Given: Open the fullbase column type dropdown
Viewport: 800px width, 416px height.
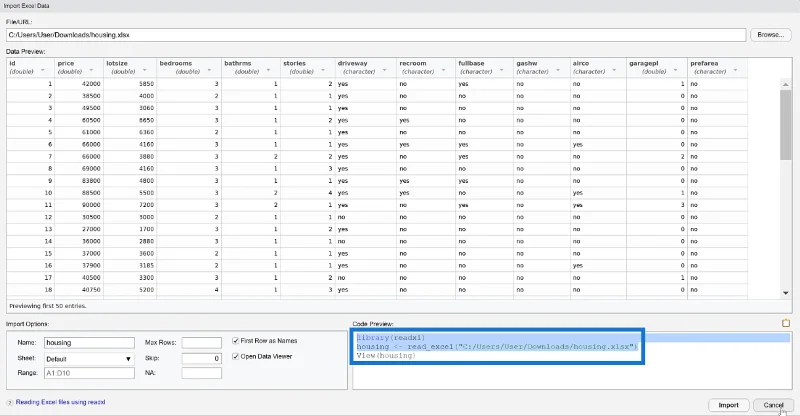Looking at the screenshot, I should [x=502, y=70].
